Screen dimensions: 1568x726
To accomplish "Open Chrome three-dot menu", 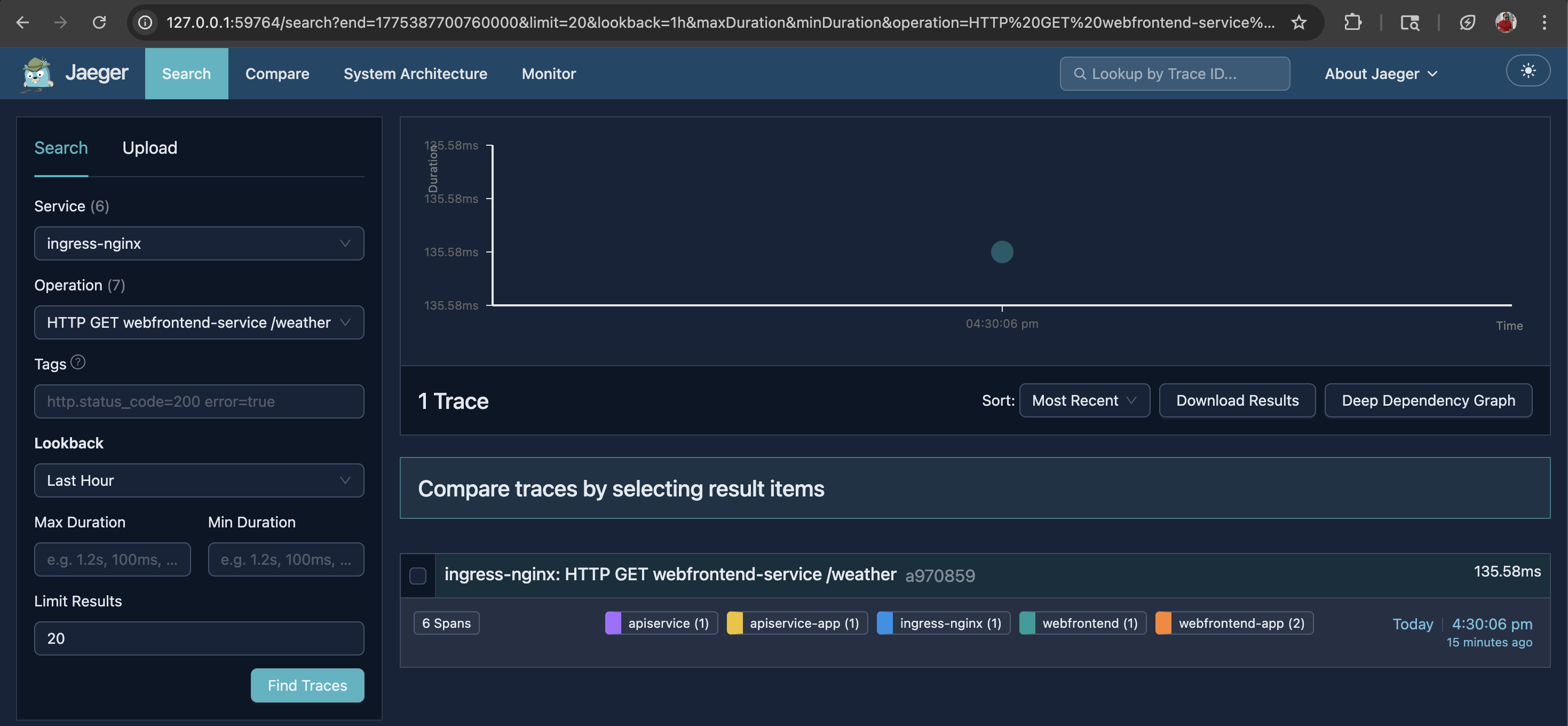I will (x=1543, y=22).
